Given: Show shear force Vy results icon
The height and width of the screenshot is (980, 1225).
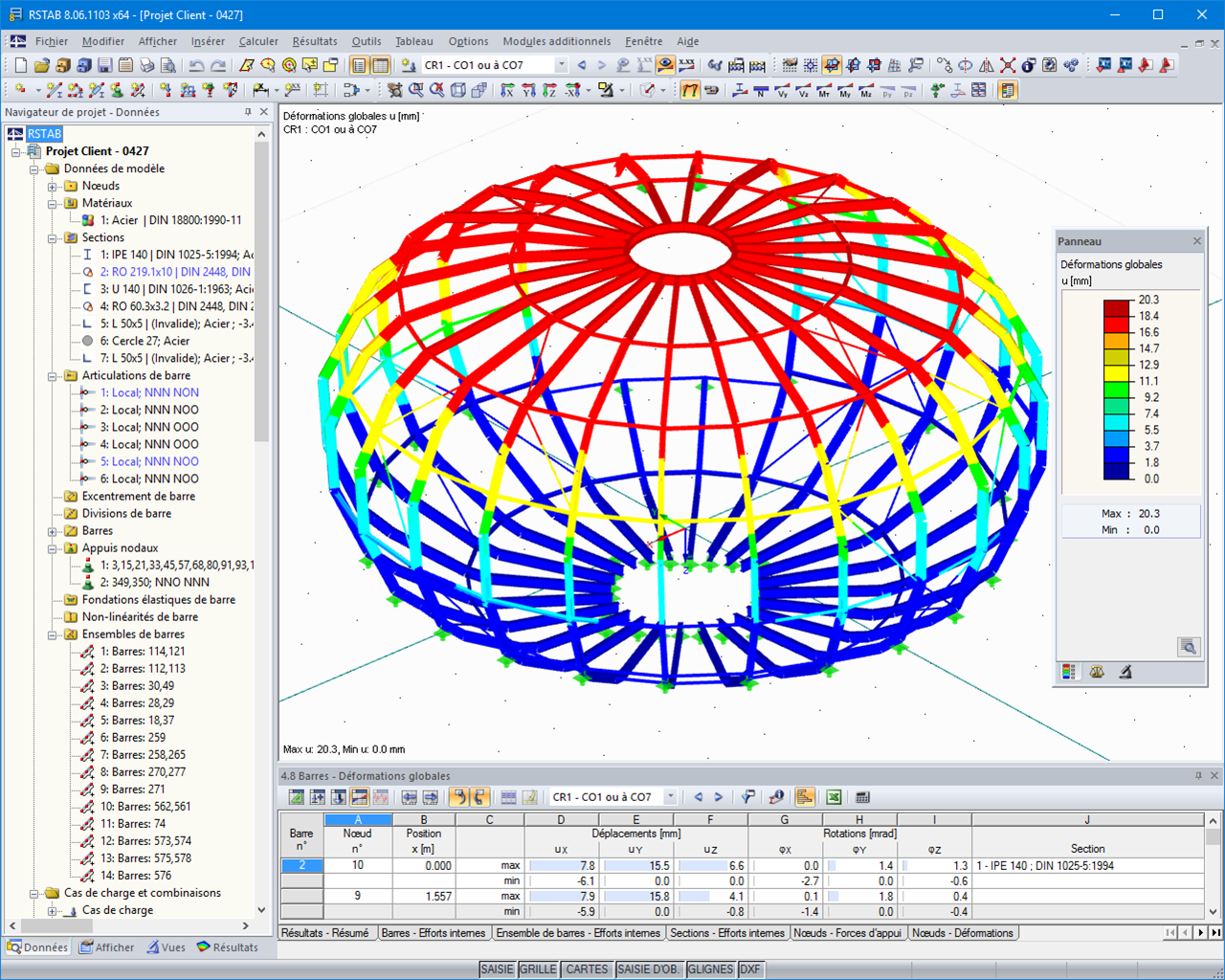Looking at the screenshot, I should (782, 90).
